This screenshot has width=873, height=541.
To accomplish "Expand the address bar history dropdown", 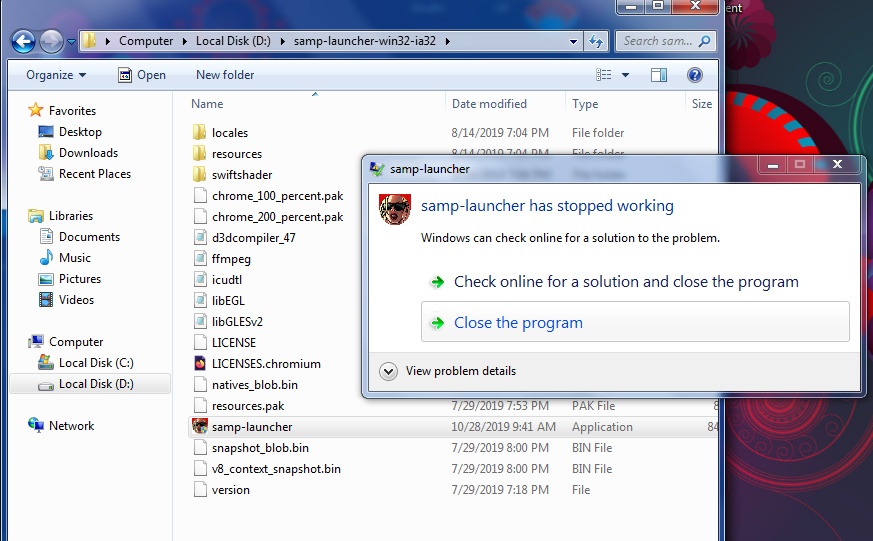I will [573, 42].
